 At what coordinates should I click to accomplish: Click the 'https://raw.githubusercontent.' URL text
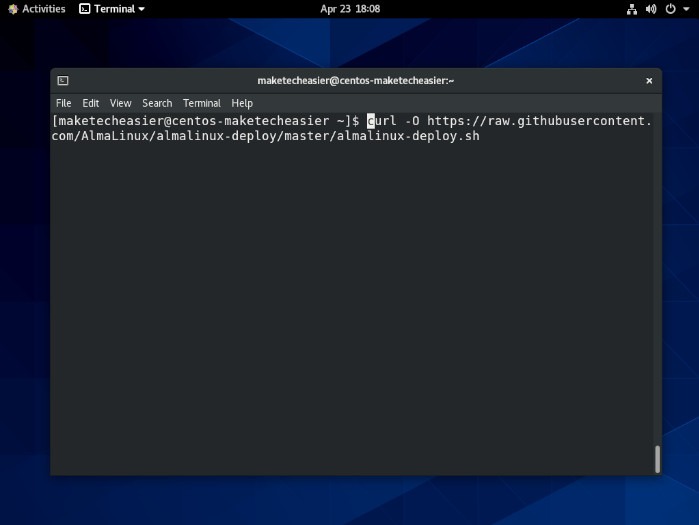click(539, 121)
